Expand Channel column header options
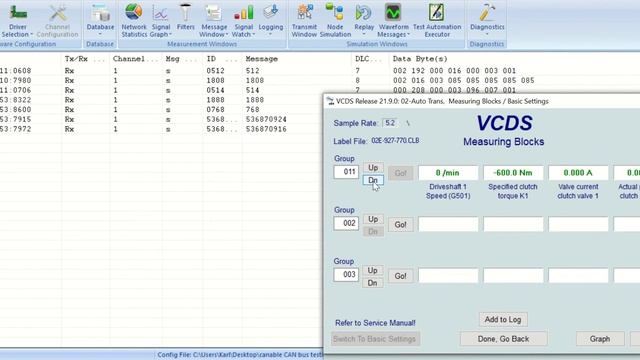This screenshot has height=360, width=640. pos(153,59)
